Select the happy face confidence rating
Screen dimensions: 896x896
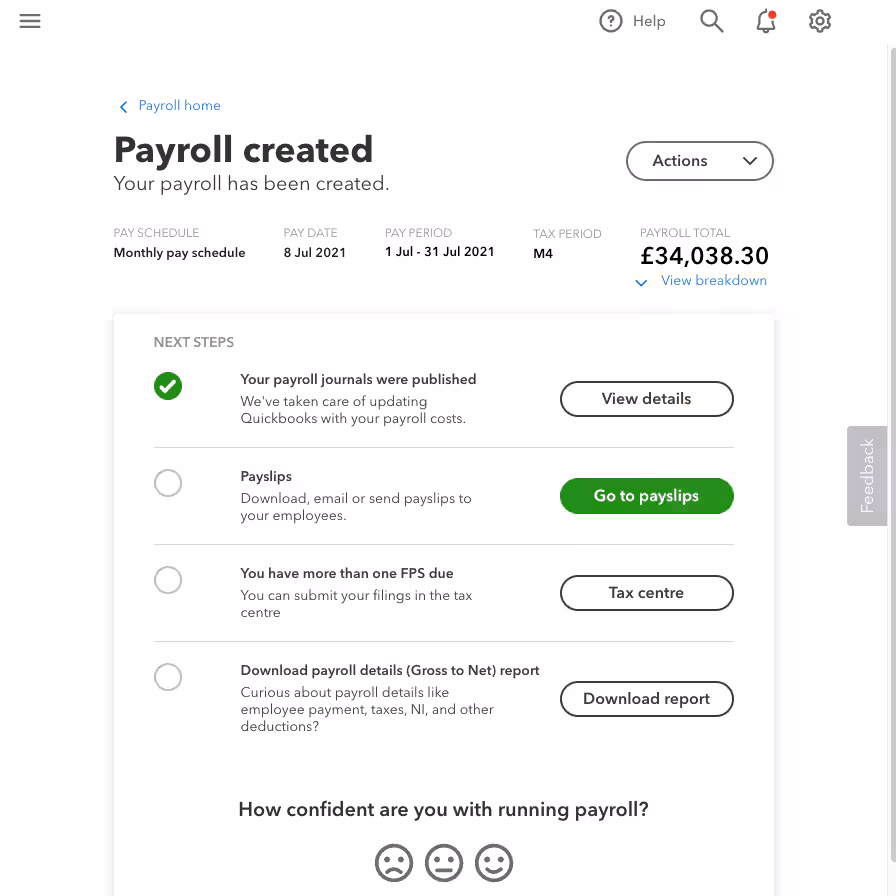[x=494, y=862]
